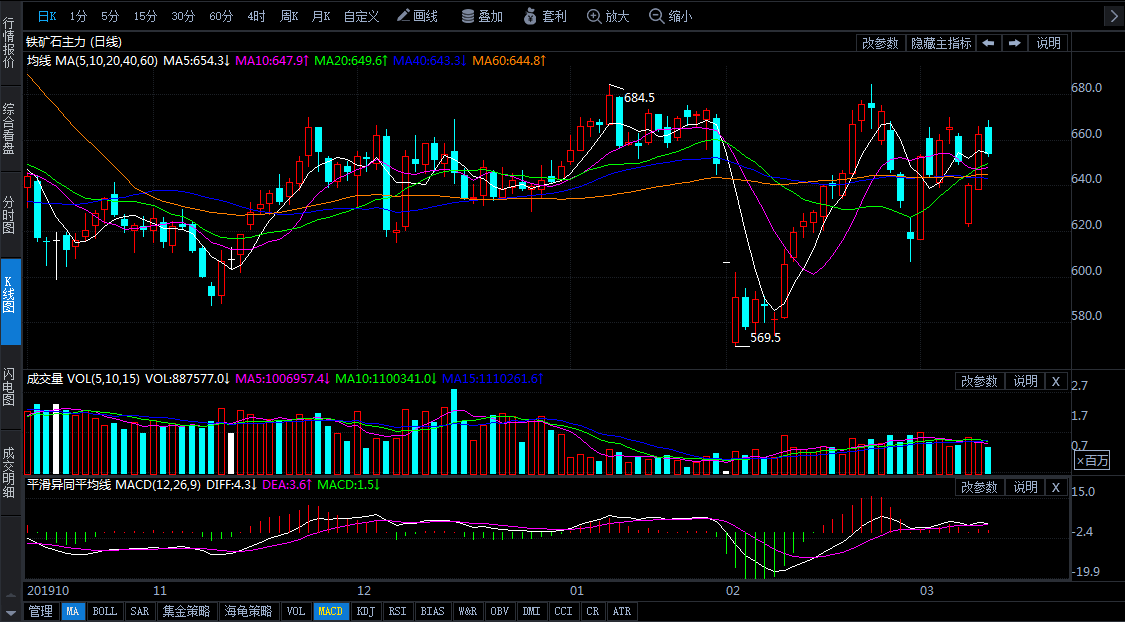1125x622 pixels.
Task: Zoom in with 放大
Action: click(608, 16)
